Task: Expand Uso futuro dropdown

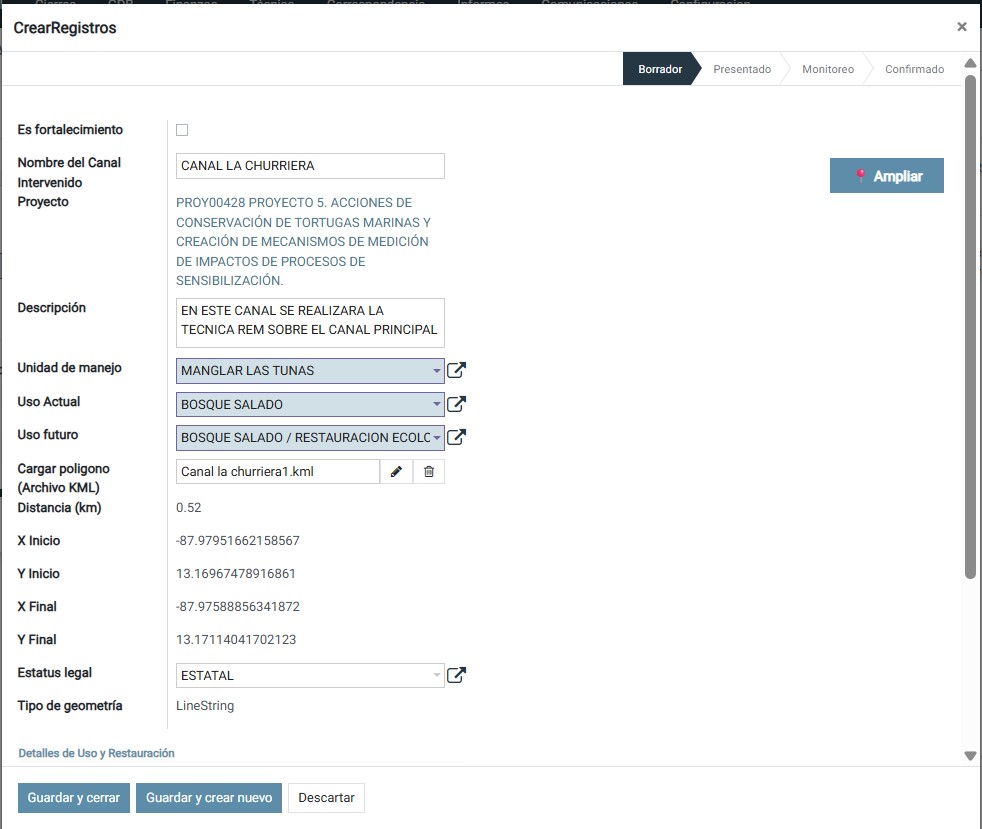Action: click(437, 438)
